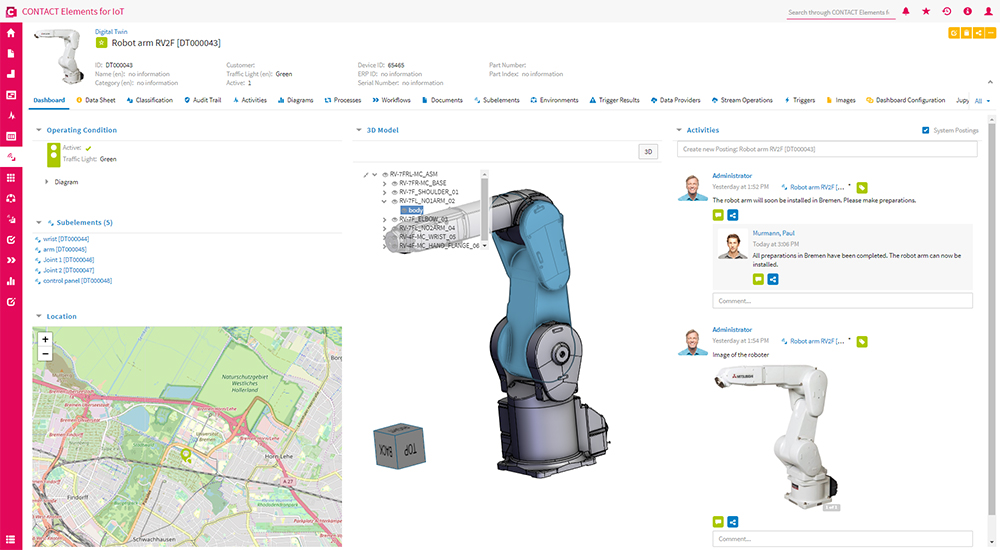
Task: Click the user profile icon
Action: (988, 11)
